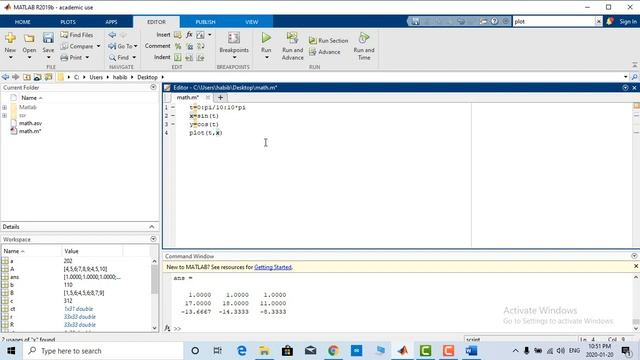Click the notification bell icon
The image size is (640, 360).
[610, 21]
